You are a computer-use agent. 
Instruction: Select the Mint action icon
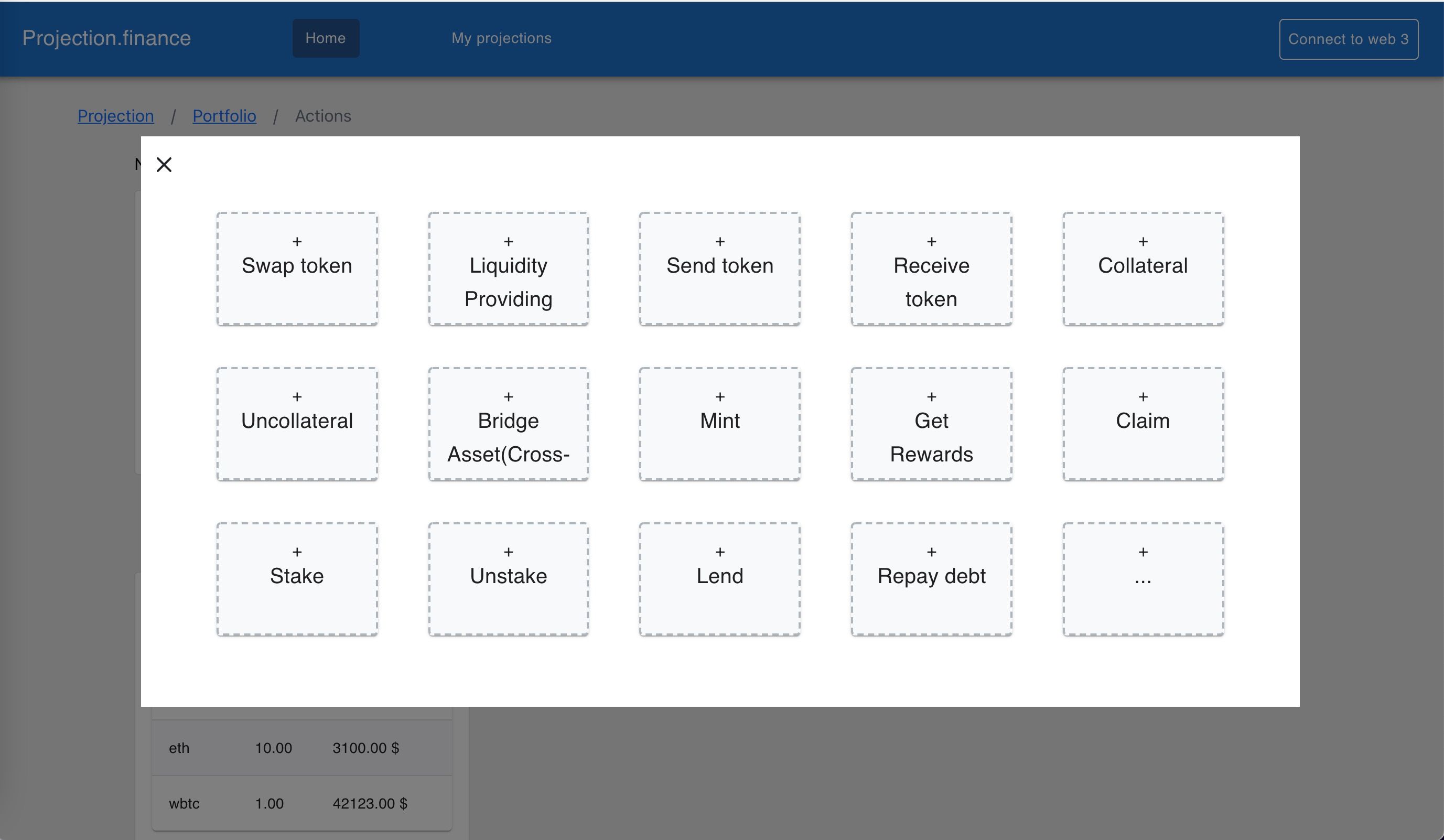coord(719,424)
